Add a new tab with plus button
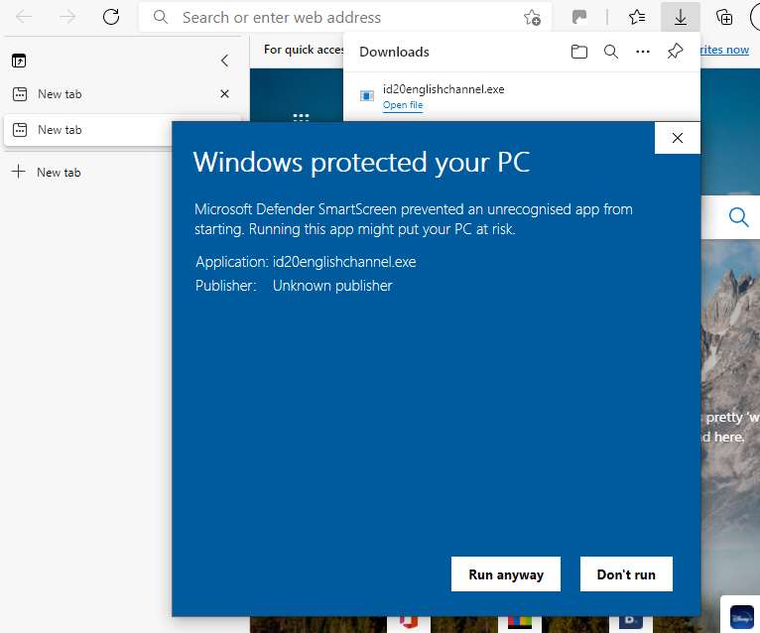 18,172
